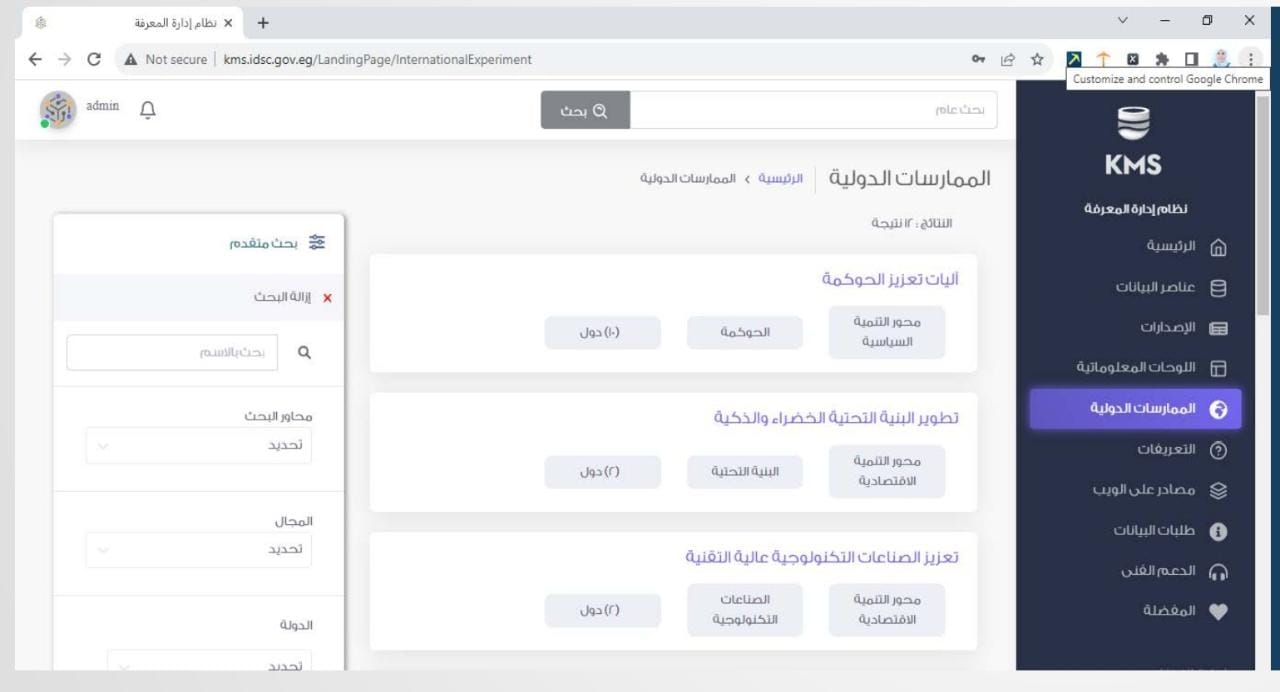
Task: Expand the محاور البحث dropdown
Action: pos(198,446)
